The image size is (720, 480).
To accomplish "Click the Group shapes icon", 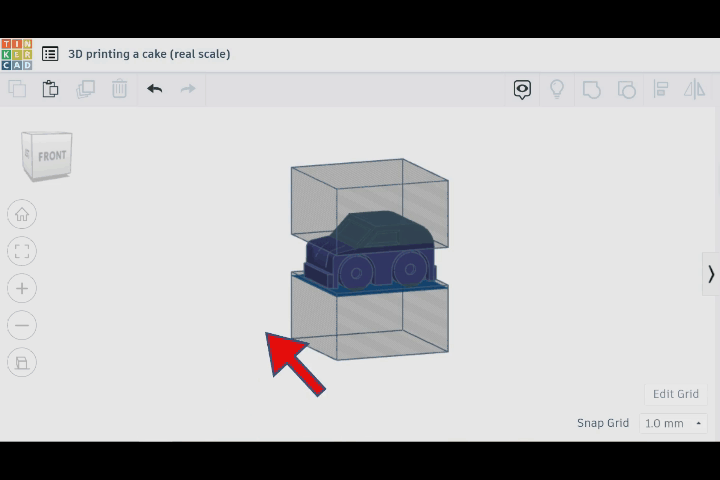I will tap(591, 89).
